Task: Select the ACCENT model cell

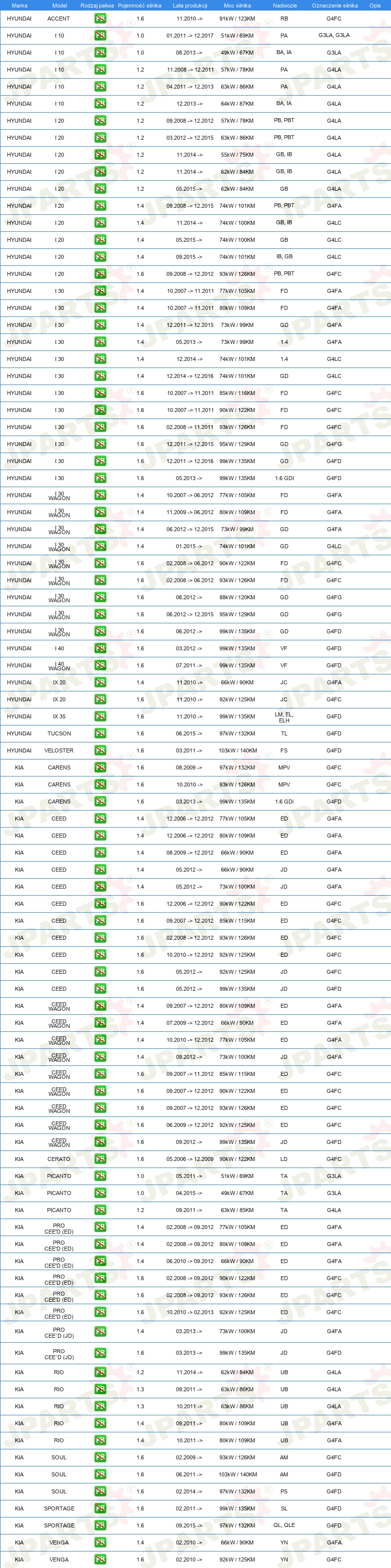Action: pos(59,19)
